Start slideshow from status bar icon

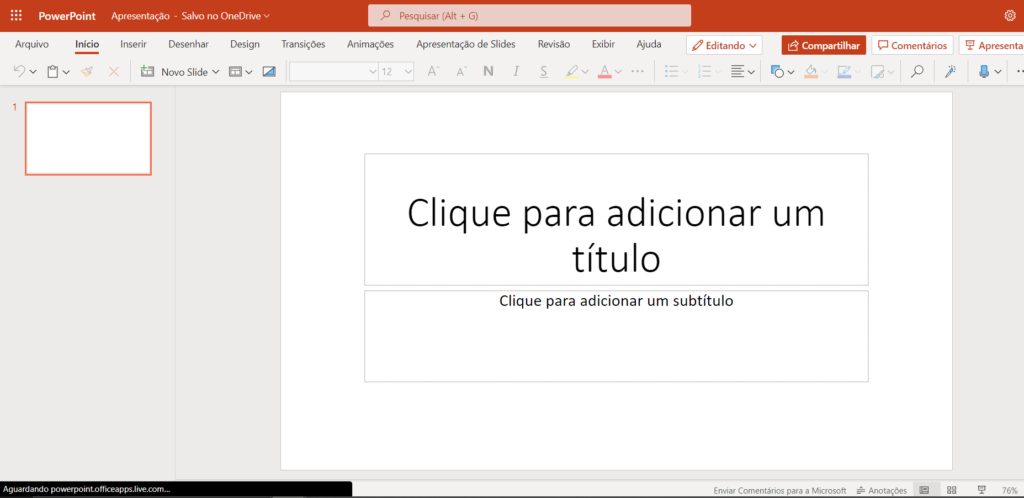981,490
